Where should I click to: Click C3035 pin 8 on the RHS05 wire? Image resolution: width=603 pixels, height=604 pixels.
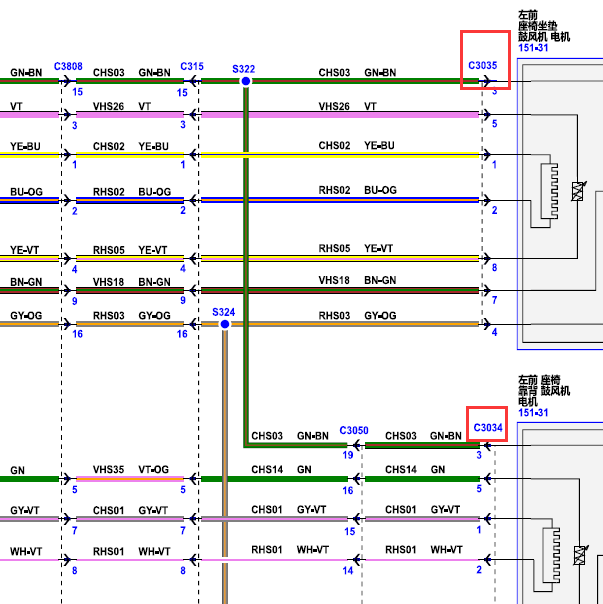coord(494,268)
